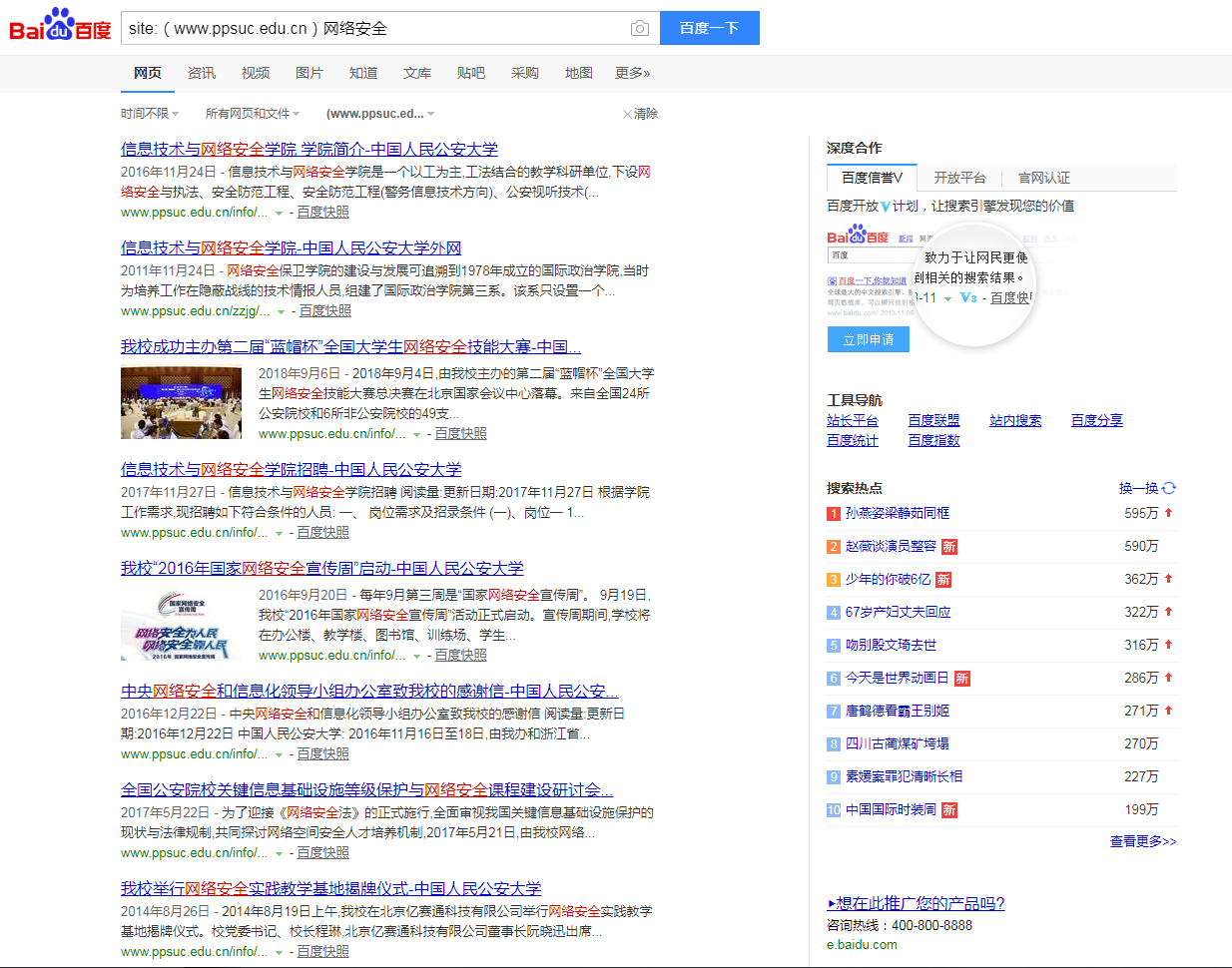Switch to the 资讯 tab
The width and height of the screenshot is (1232, 968).
tap(202, 73)
